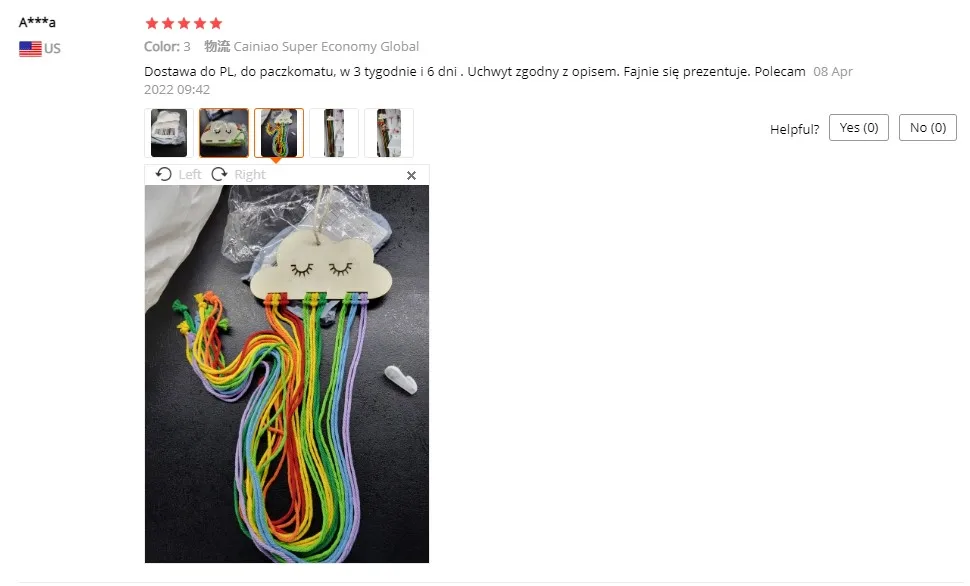Click the Right rotate label
Image resolution: width=970 pixels, height=586 pixels.
250,175
